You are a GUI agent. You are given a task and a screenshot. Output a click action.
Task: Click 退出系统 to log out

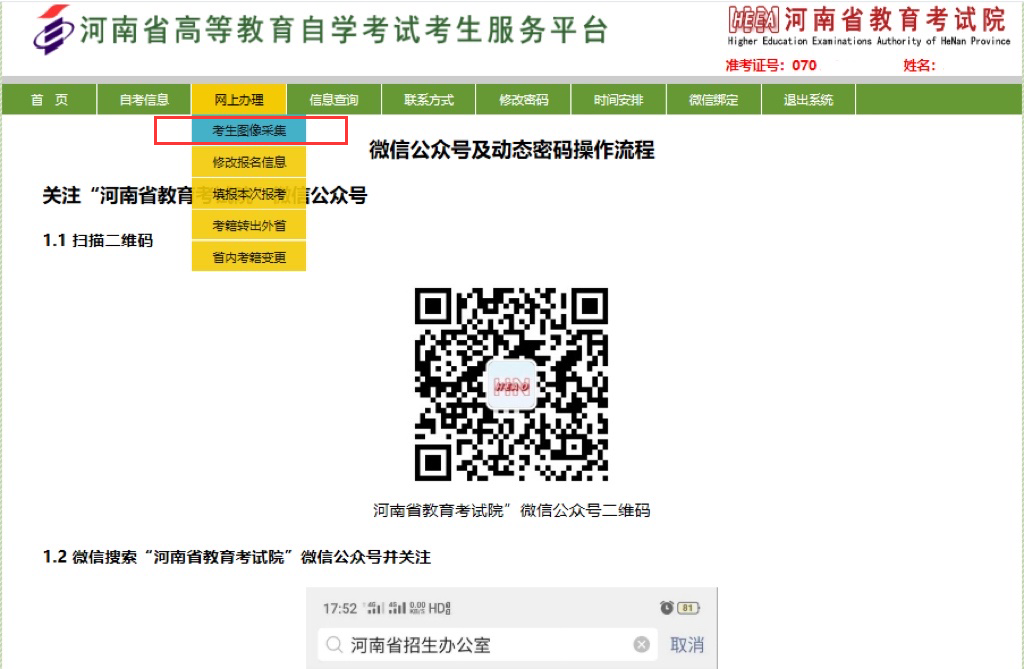coord(808,100)
